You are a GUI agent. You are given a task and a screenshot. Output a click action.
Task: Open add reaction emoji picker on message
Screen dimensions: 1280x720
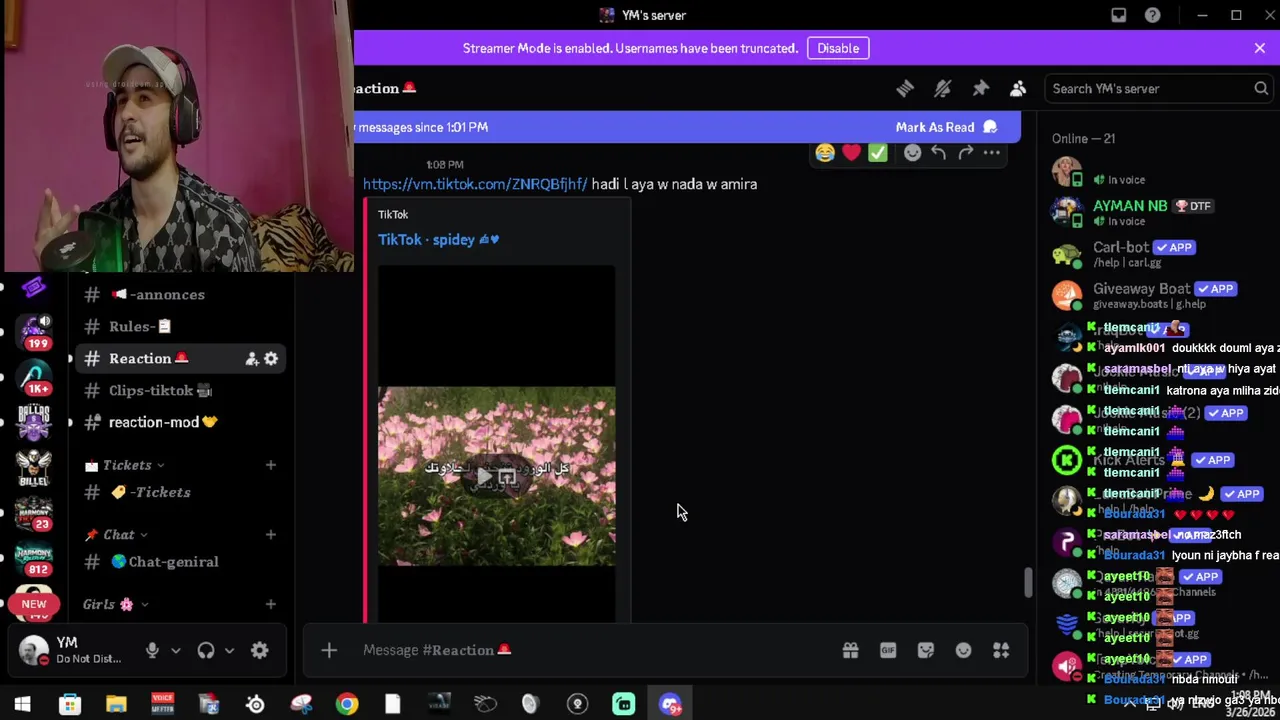[912, 152]
